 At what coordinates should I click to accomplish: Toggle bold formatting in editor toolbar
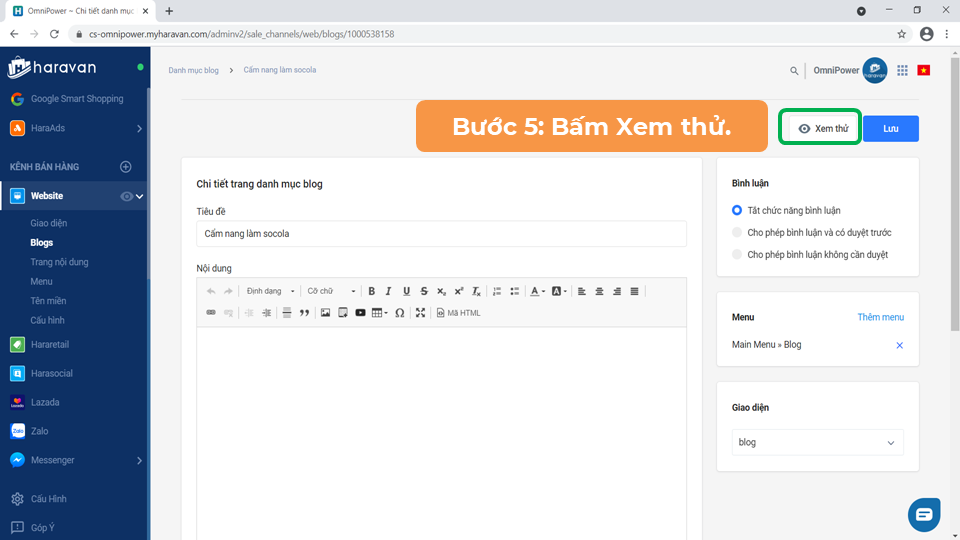[x=371, y=291]
